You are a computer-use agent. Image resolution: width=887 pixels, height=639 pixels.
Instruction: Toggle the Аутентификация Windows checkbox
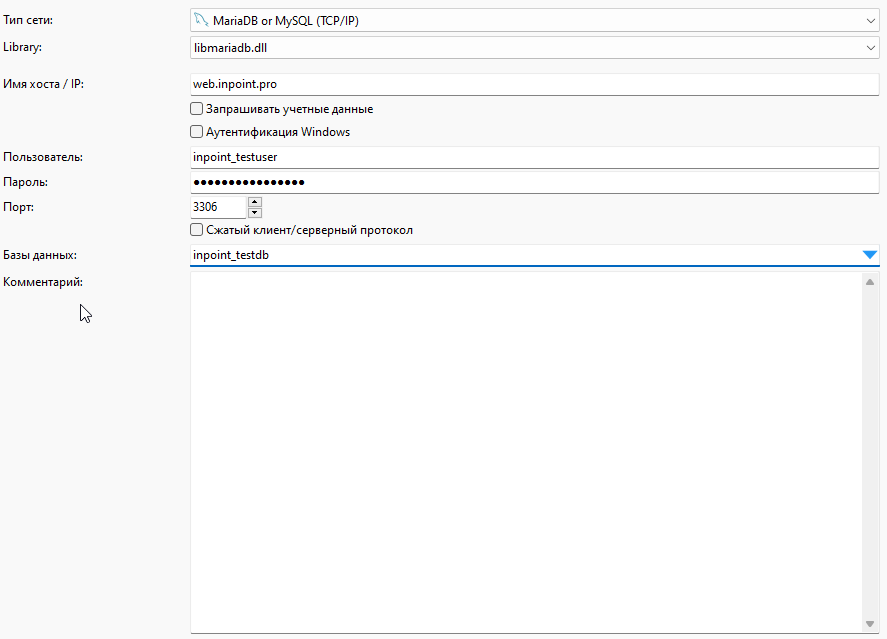click(197, 131)
